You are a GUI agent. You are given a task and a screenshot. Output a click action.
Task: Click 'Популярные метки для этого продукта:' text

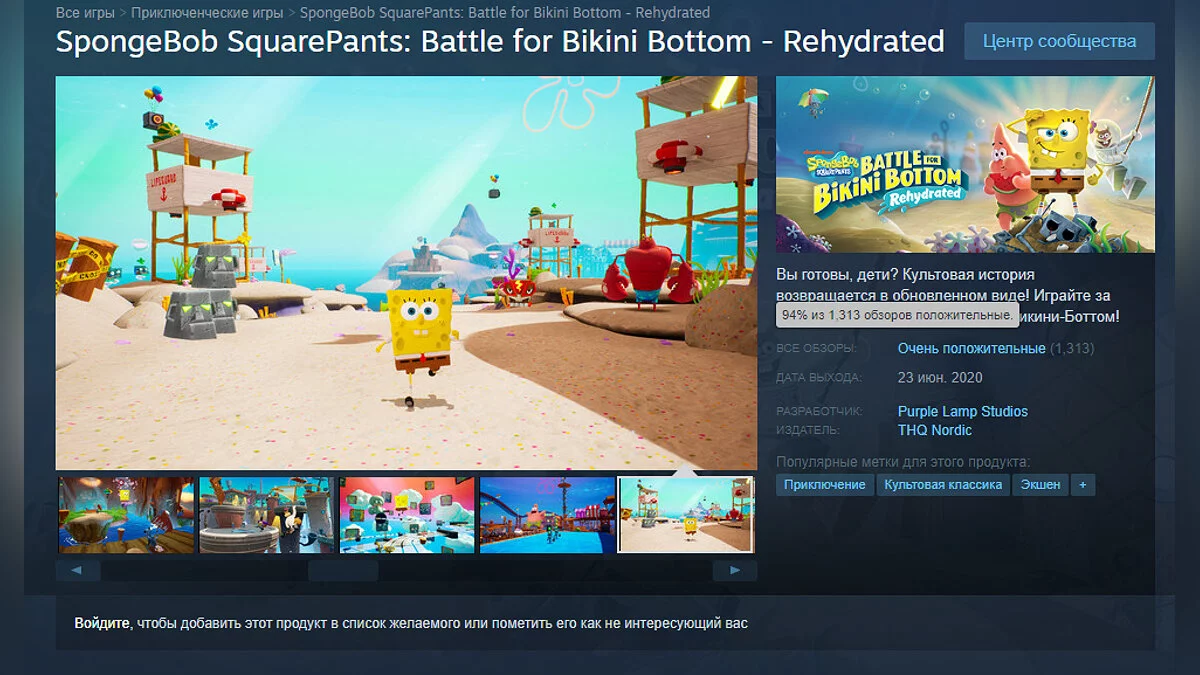coord(903,462)
